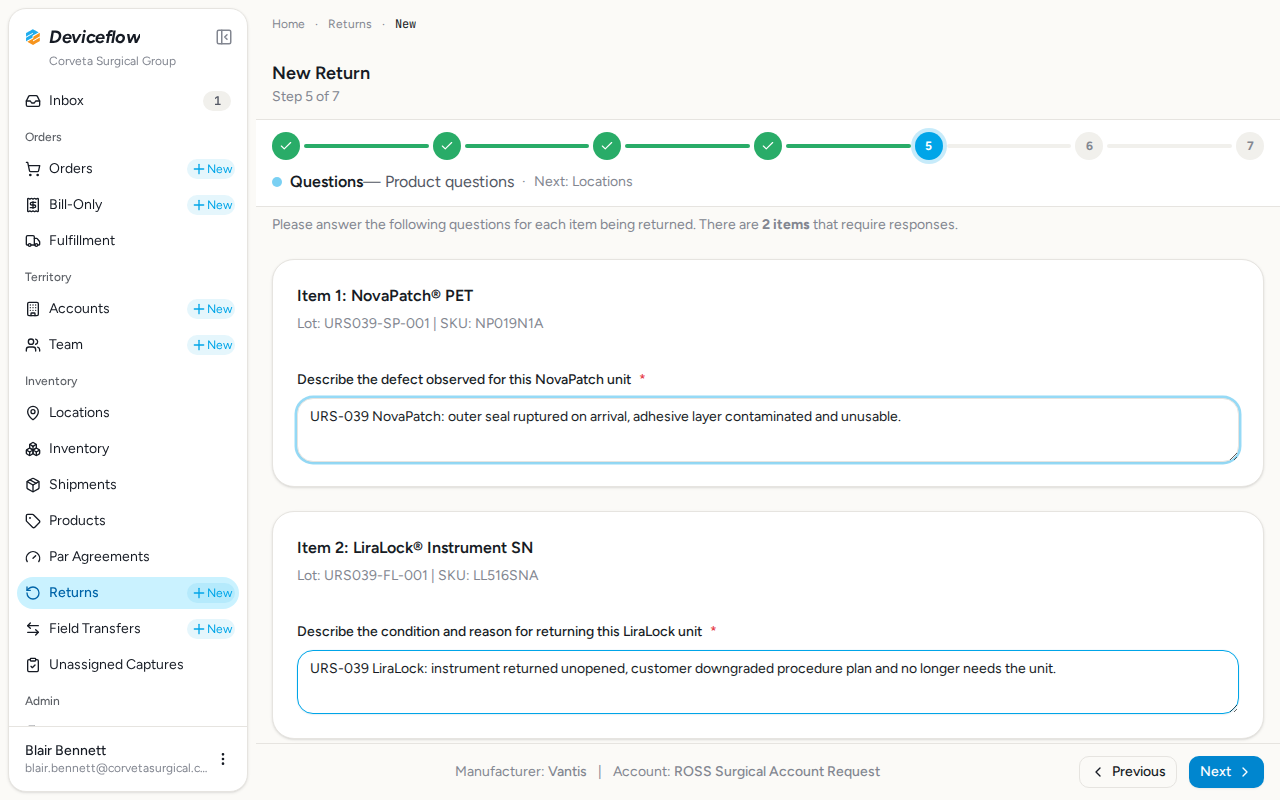
Task: Create new return from sidebar
Action: tap(212, 593)
